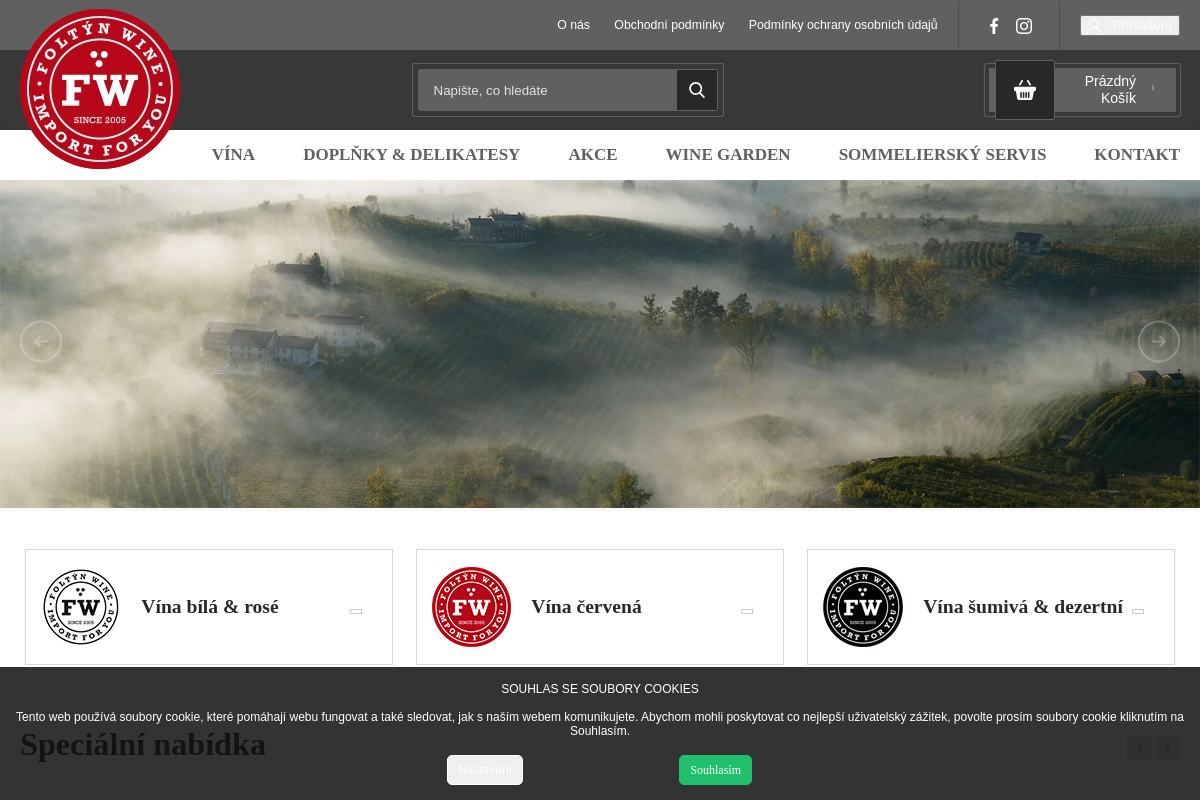Image resolution: width=1200 pixels, height=800 pixels.
Task: Click the Vína bílá & rosé title
Action: click(210, 607)
